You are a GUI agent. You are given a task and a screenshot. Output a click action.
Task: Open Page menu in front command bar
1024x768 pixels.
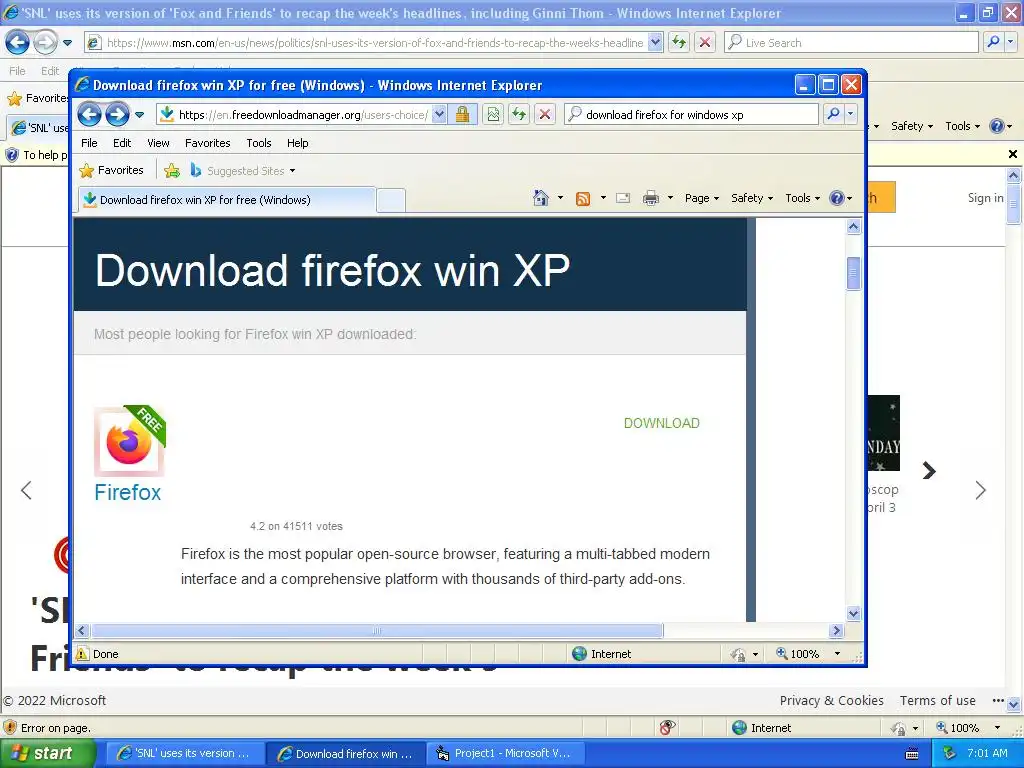click(702, 198)
